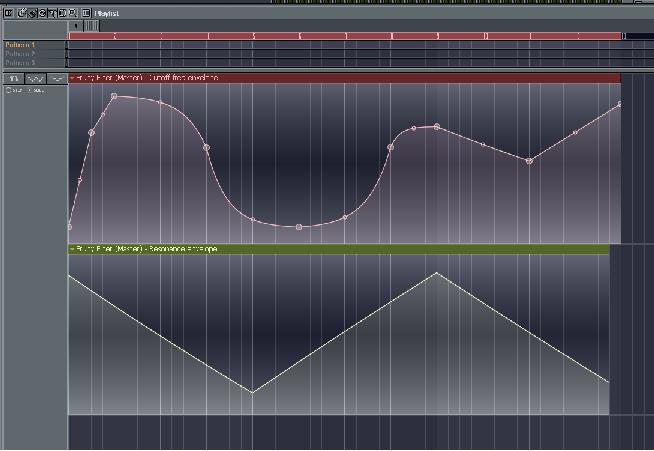Select the Select tool in Playlist toolbar
The width and height of the screenshot is (654, 451).
click(x=62, y=13)
